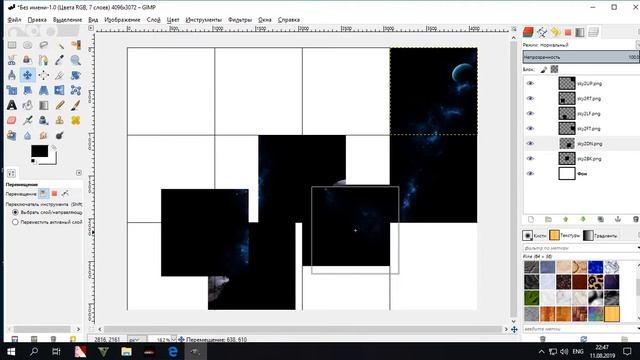Select the Dodge/Burn tool
This screenshot has width=640, height=360.
coord(60,136)
